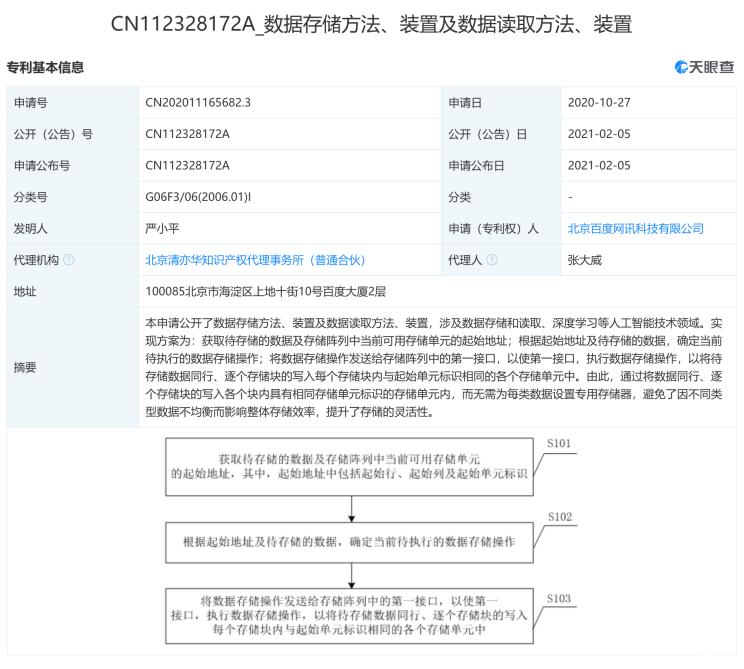744x669 pixels.
Task: Click the page title CN112328172A
Action: pyautogui.click(x=371, y=23)
